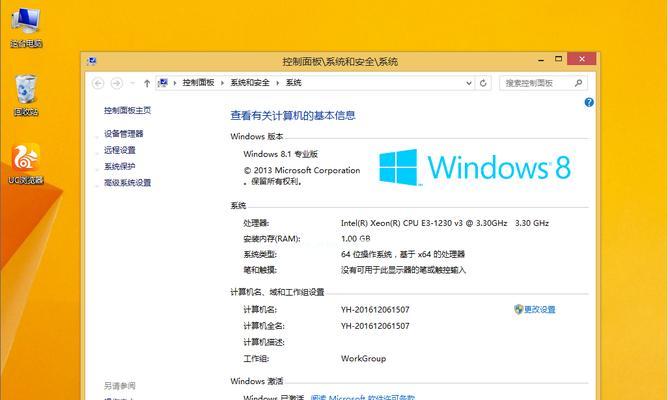Go back with the Back arrow
668x400 pixels.
click(x=98, y=83)
